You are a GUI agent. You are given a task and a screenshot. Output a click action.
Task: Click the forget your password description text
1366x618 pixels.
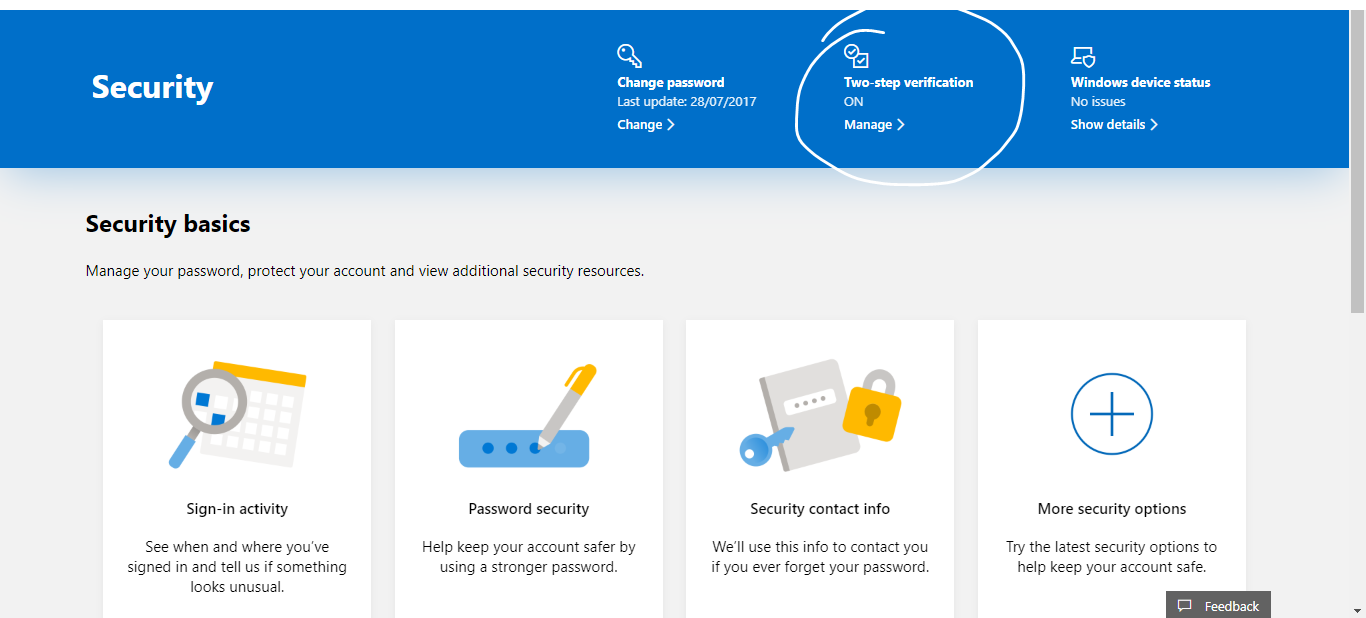(820, 557)
